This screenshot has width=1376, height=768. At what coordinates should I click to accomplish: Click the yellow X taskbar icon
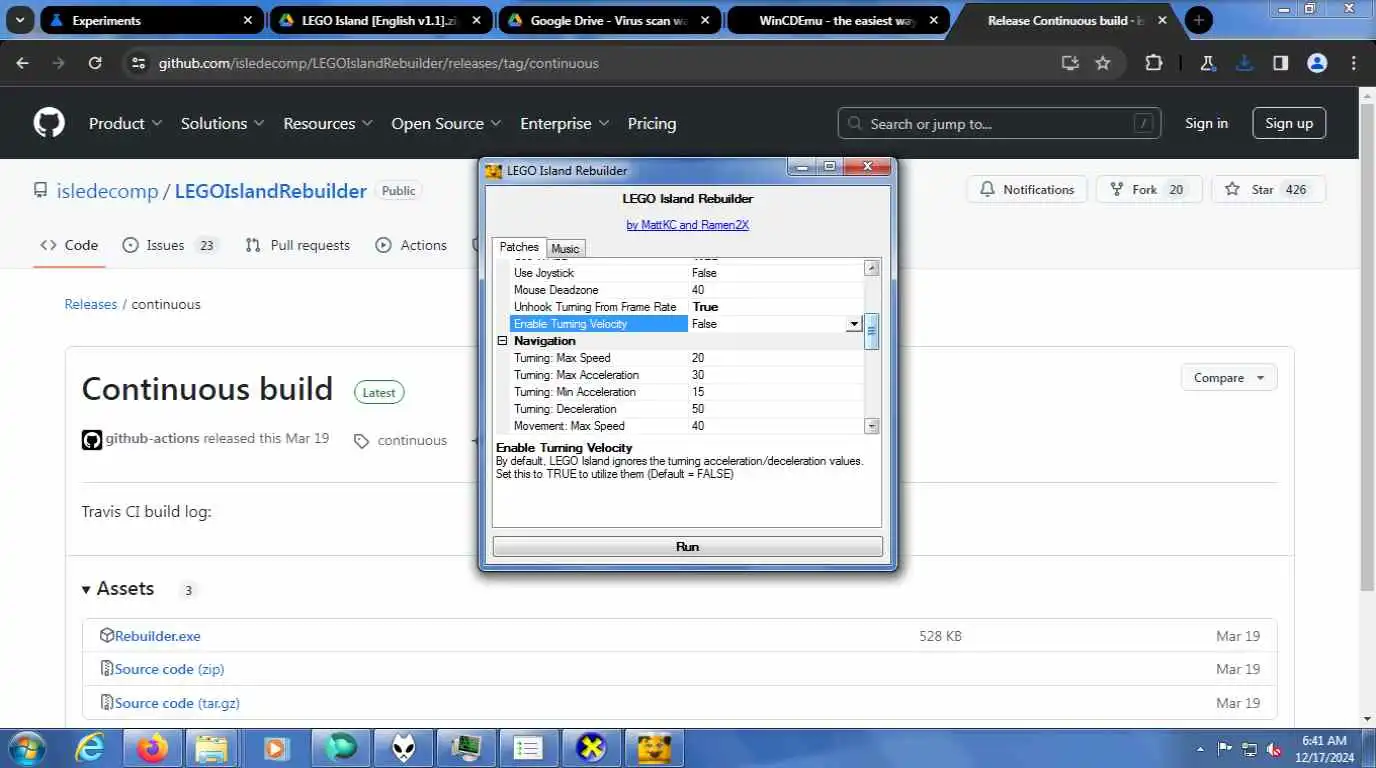[x=591, y=748]
